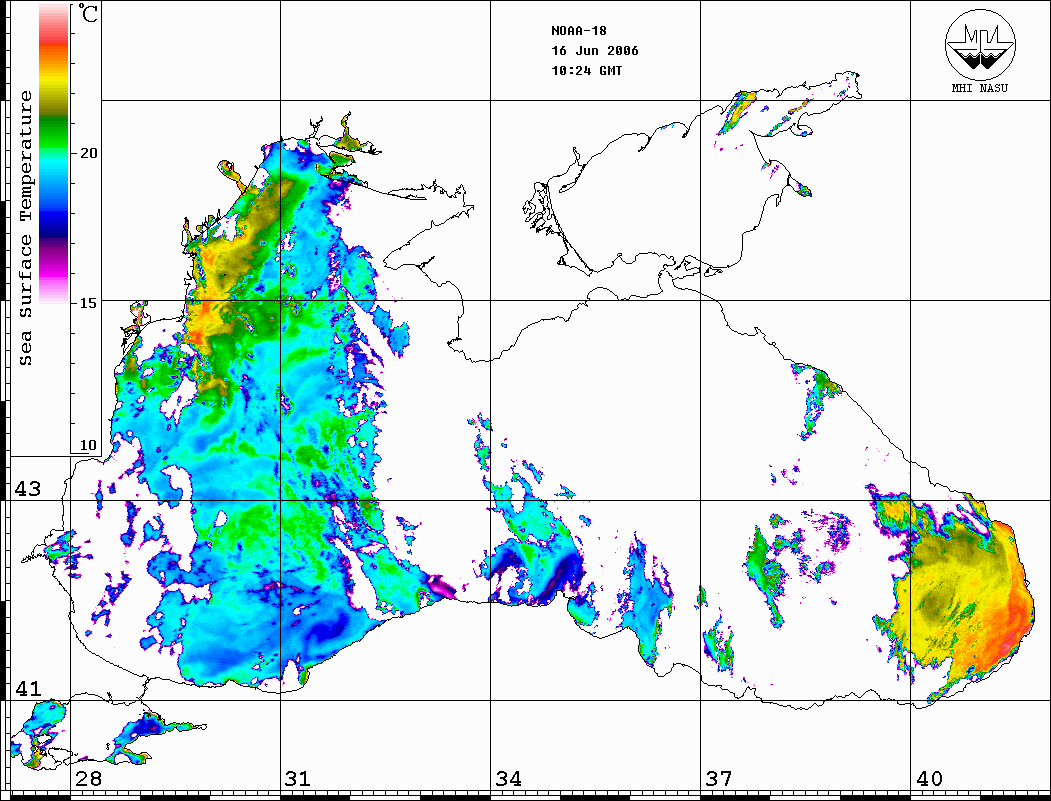Click the latitude label '41'
The height and width of the screenshot is (801, 1051).
click(28, 689)
